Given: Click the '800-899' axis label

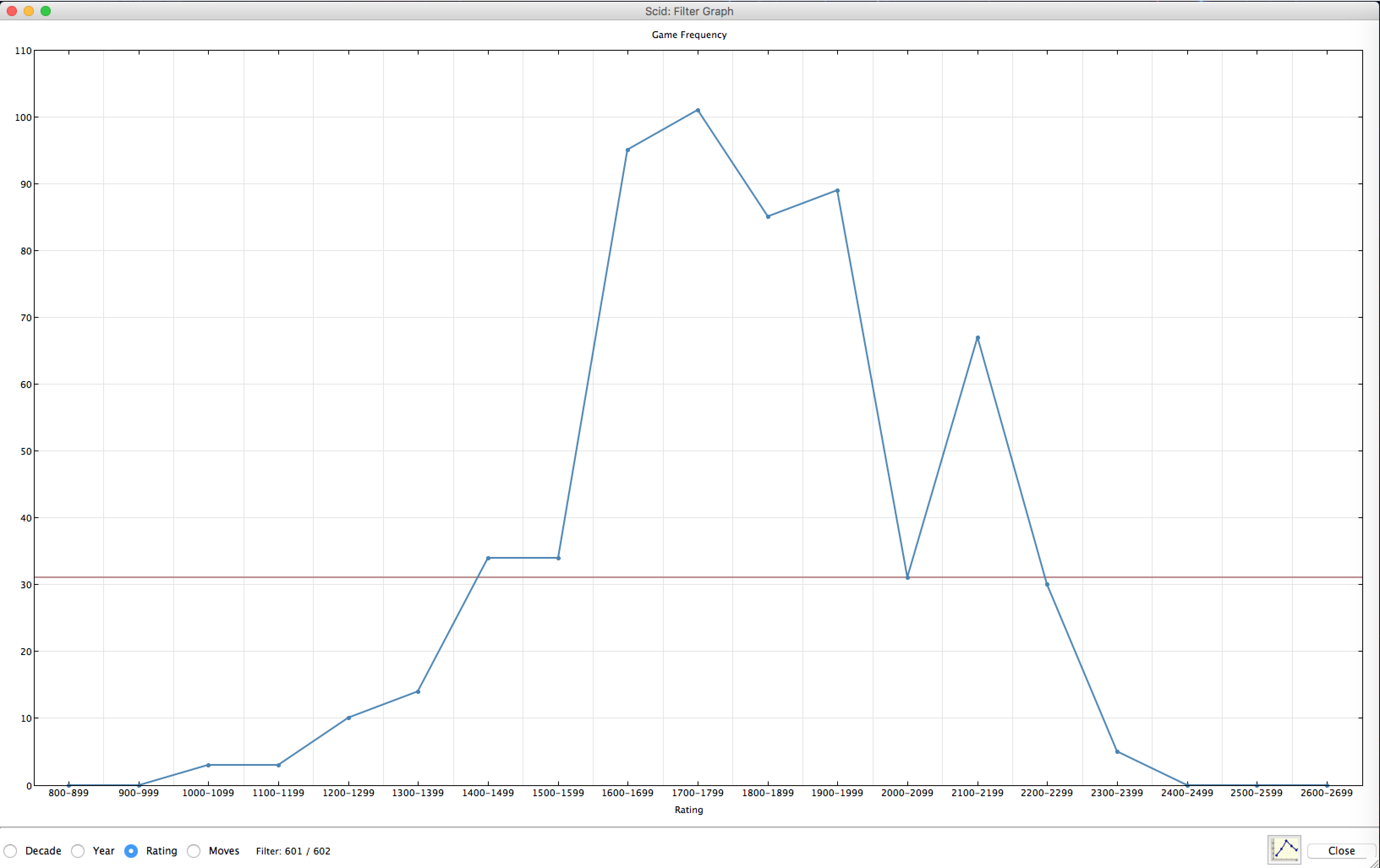Looking at the screenshot, I should [x=69, y=793].
